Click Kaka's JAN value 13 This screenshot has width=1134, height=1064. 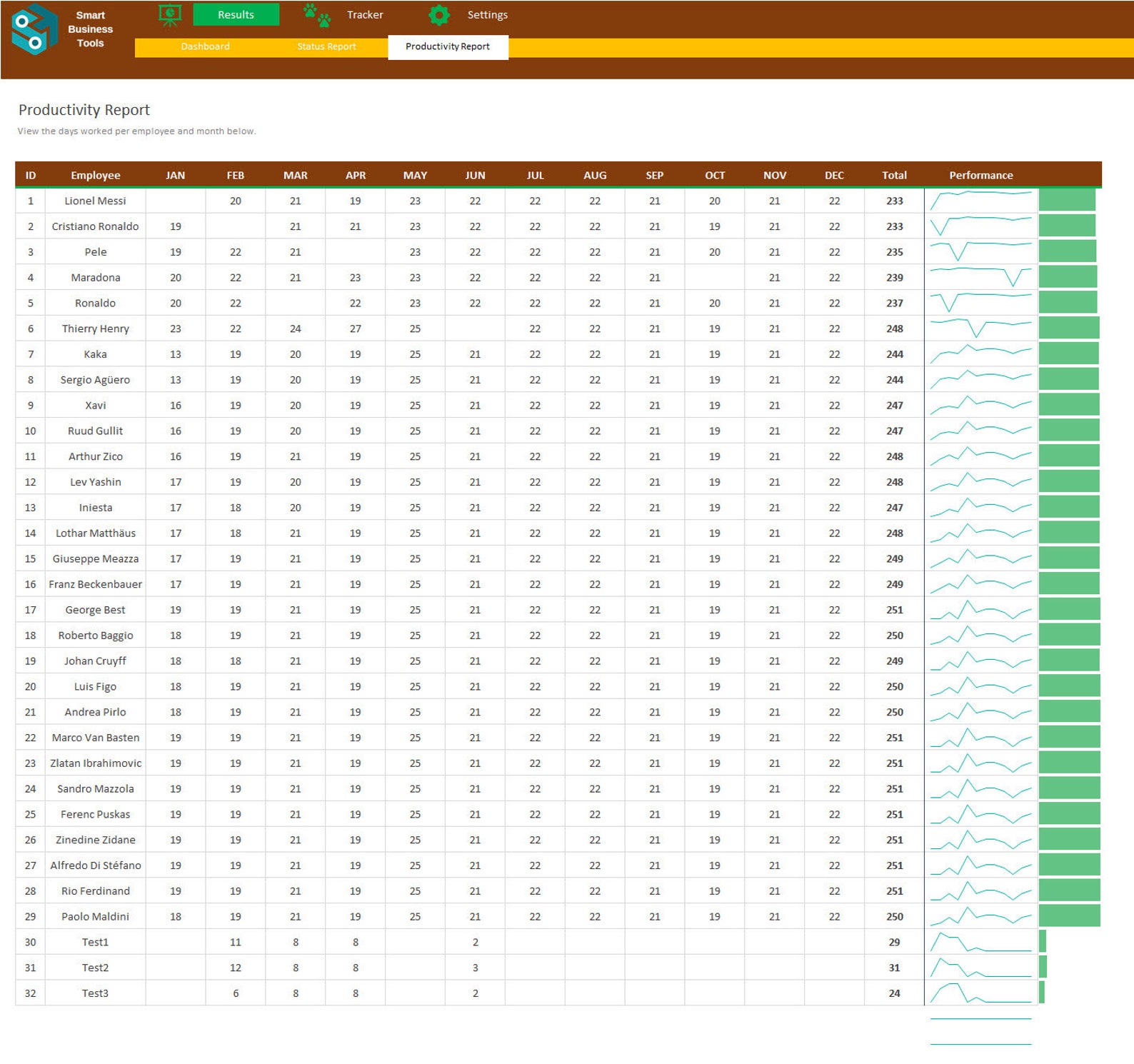point(175,354)
